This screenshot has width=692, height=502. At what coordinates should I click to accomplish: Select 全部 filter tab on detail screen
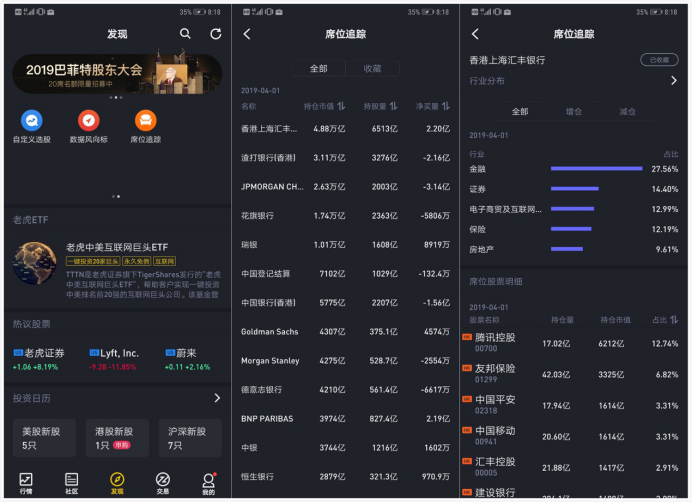pos(520,112)
